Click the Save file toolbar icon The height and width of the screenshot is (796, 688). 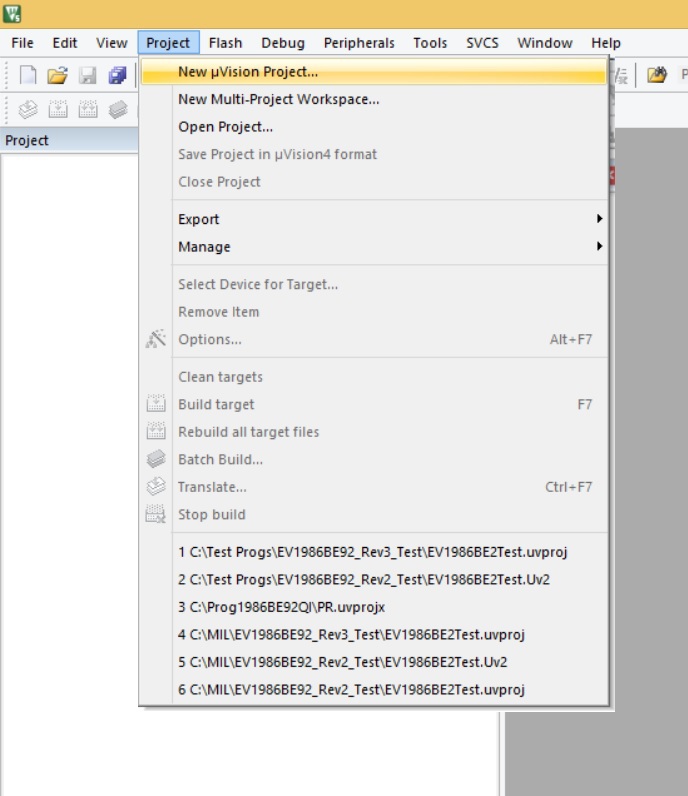(87, 75)
